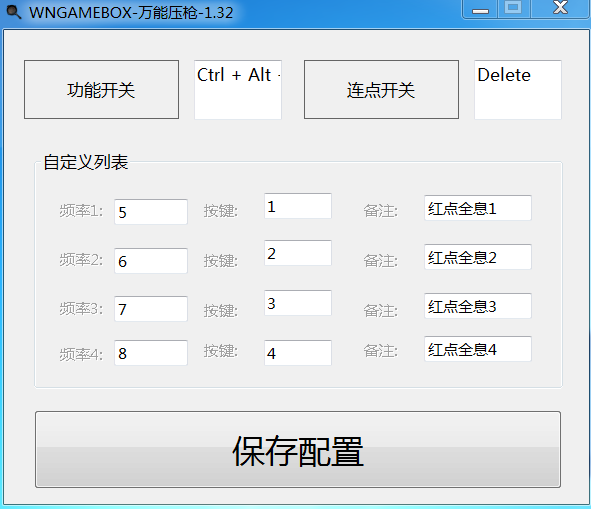Click the second 按键 field containing 2
This screenshot has height=509, width=591.
298,253
